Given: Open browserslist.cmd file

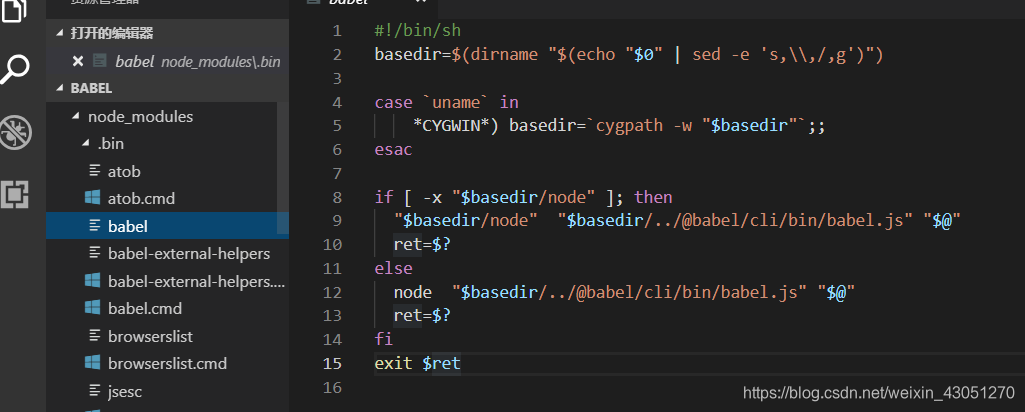Looking at the screenshot, I should [x=167, y=363].
